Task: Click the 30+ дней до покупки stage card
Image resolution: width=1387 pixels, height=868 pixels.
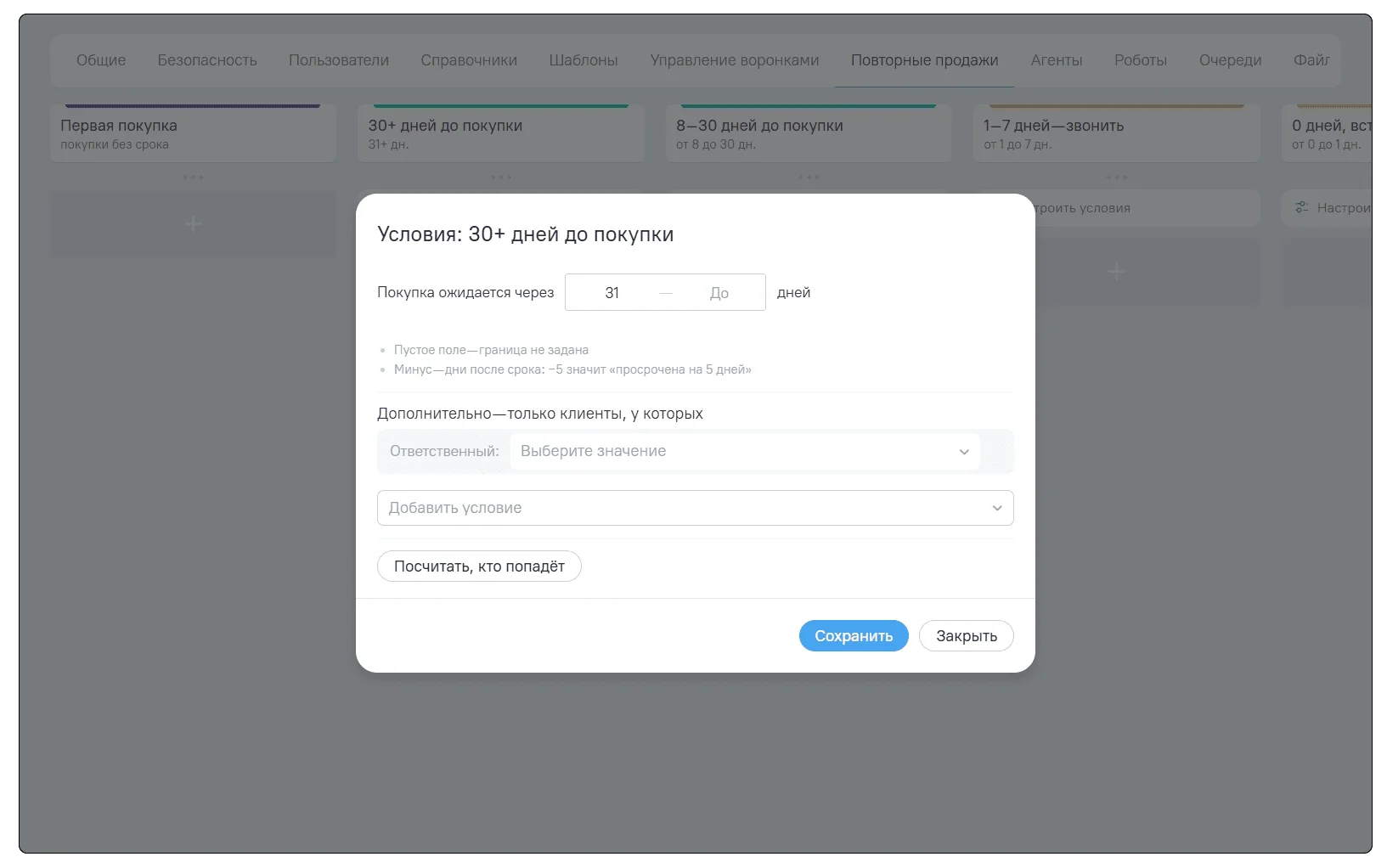Action: point(501,133)
